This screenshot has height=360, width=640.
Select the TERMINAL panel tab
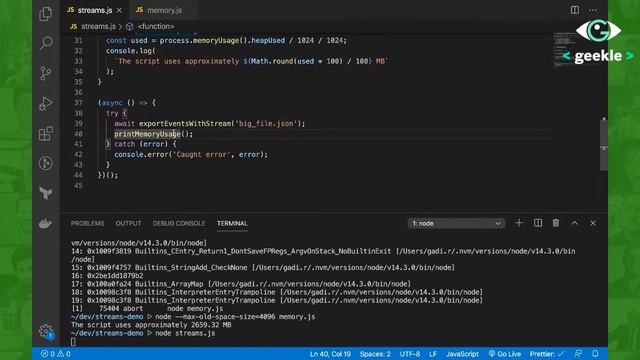coord(232,223)
